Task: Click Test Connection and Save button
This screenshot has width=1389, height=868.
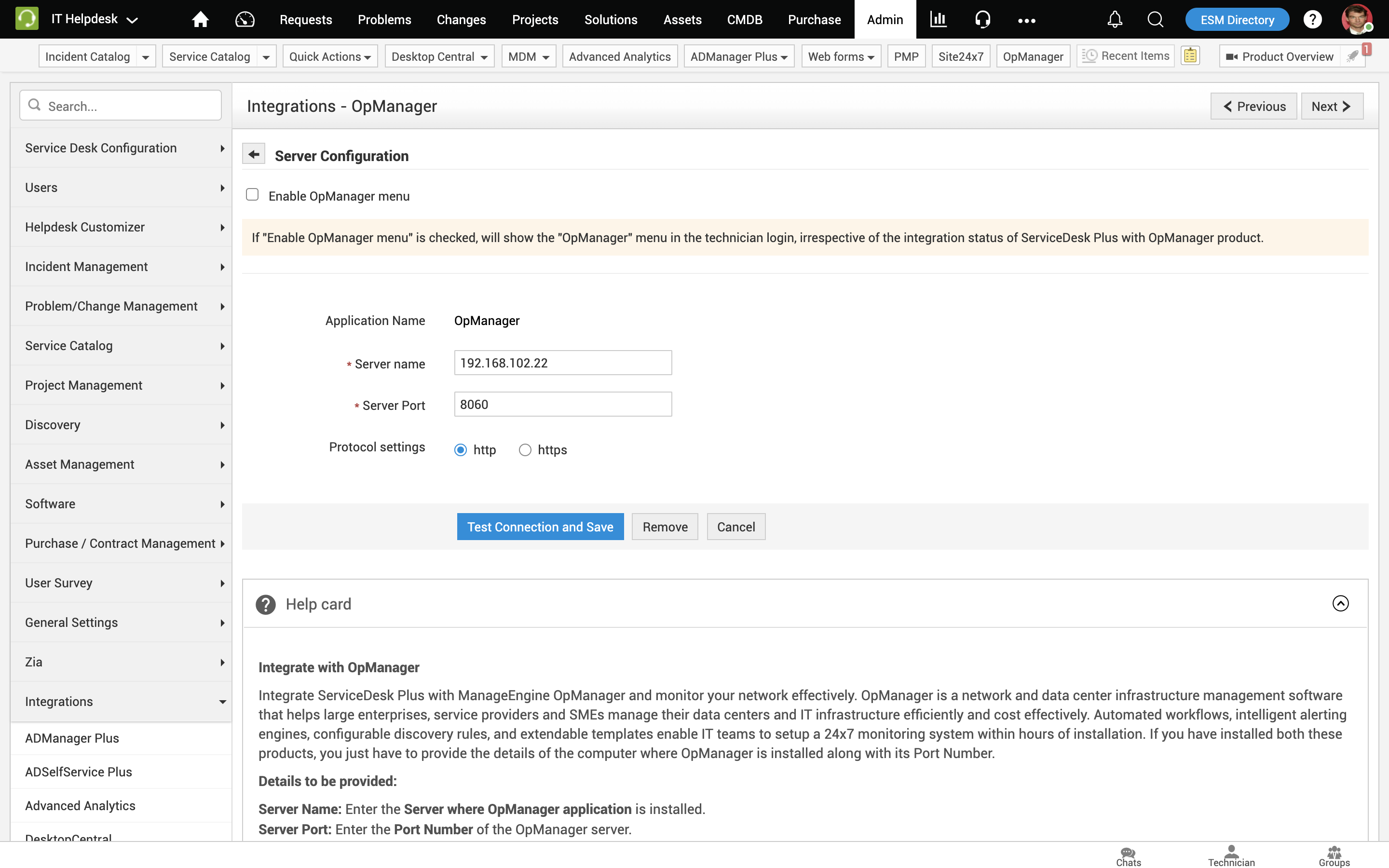Action: pos(540,527)
